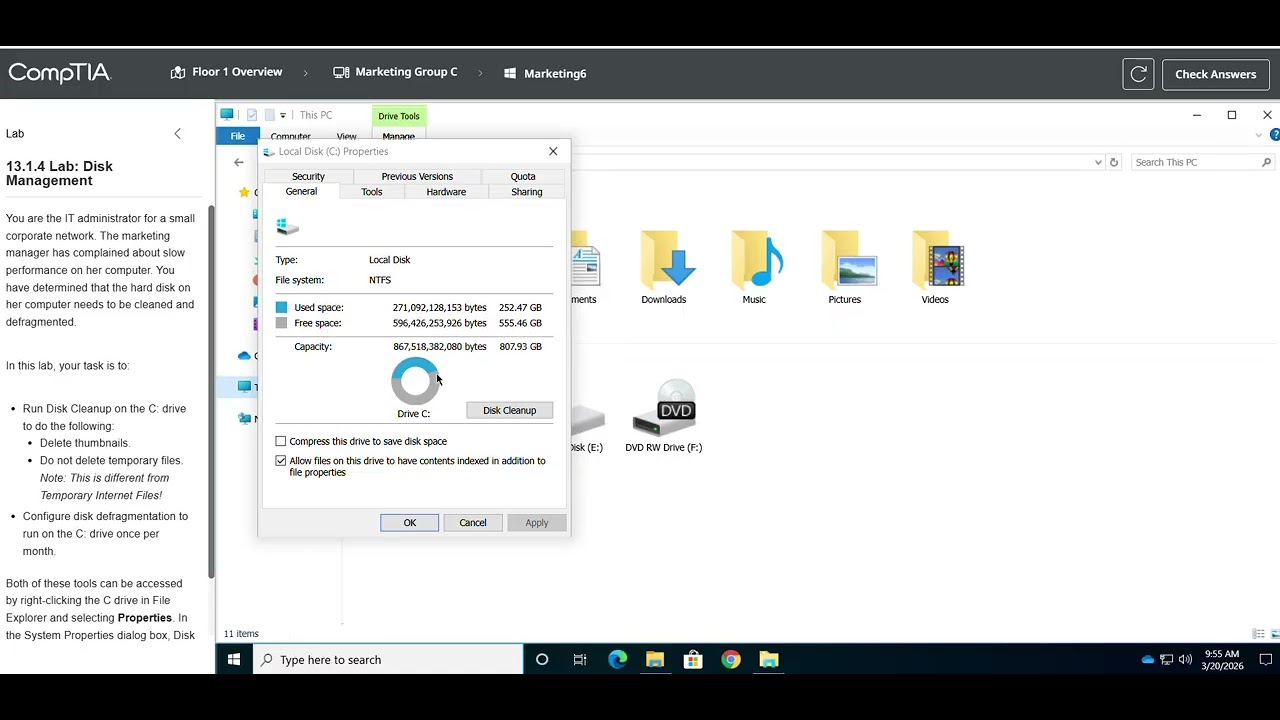Click the Drive C: usage donut chart
This screenshot has width=1280, height=720.
[x=415, y=381]
